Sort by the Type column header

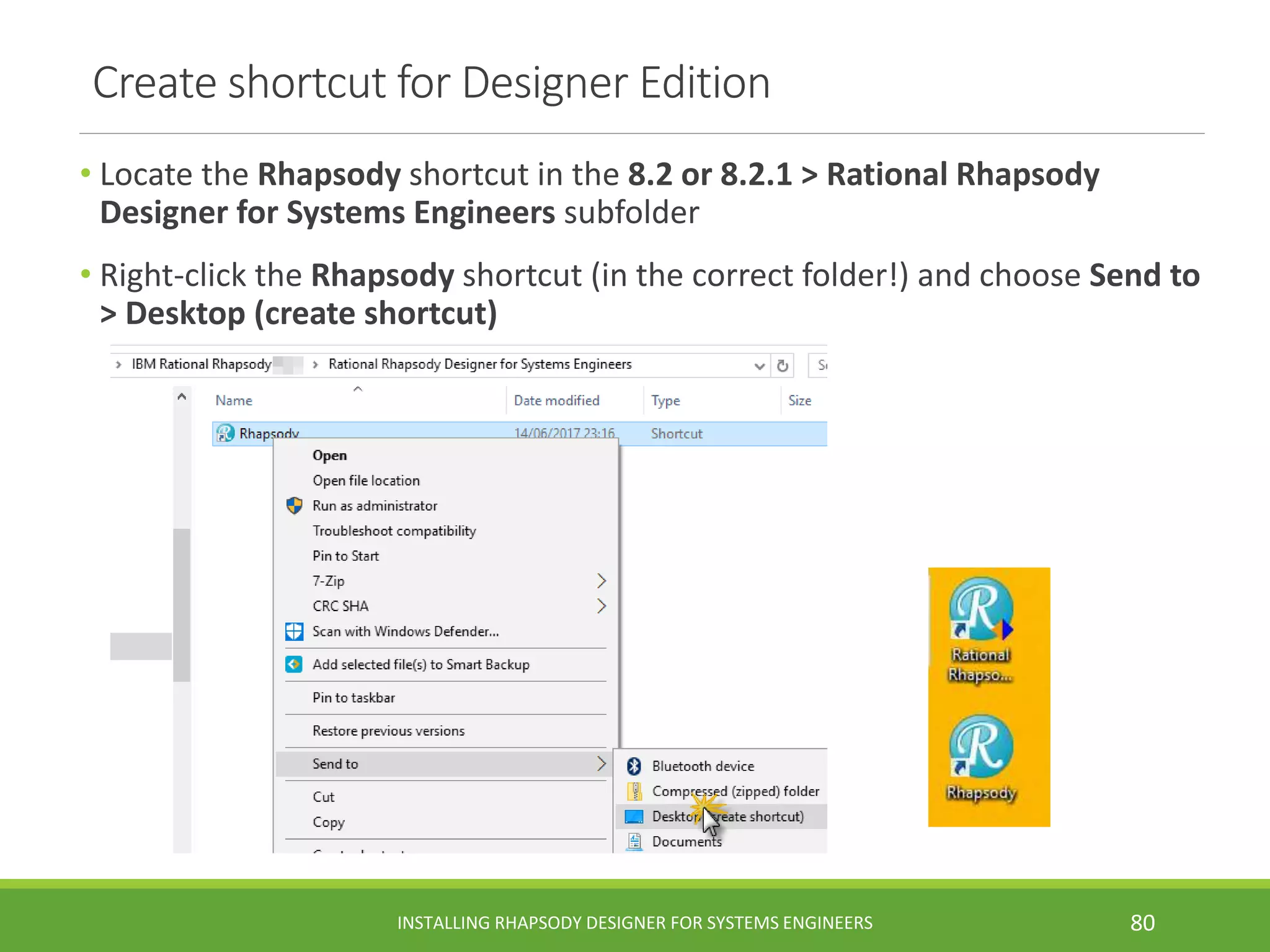click(x=665, y=400)
